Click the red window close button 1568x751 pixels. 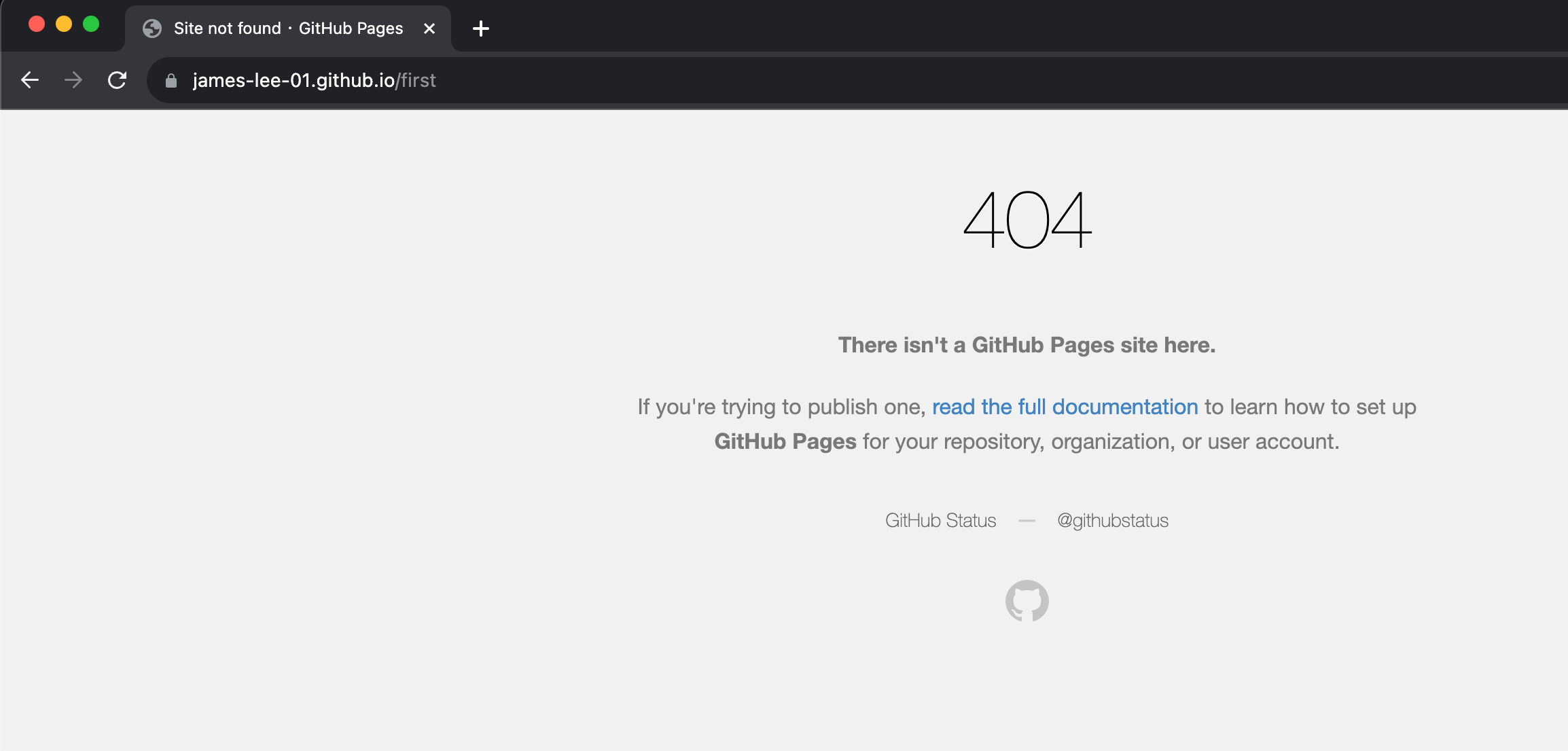[37, 24]
